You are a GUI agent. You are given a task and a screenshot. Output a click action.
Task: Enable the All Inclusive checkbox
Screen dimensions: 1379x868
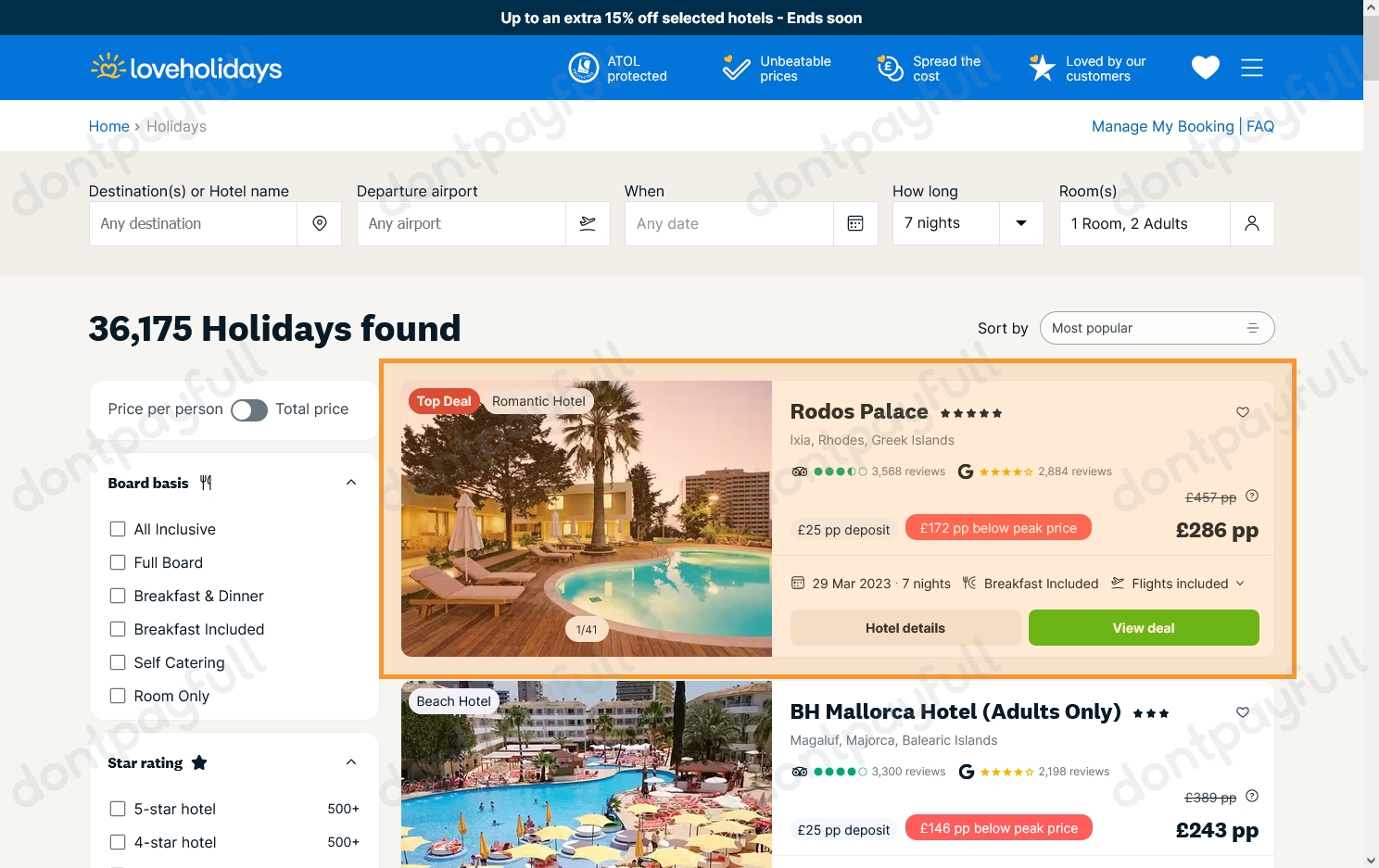coord(117,528)
